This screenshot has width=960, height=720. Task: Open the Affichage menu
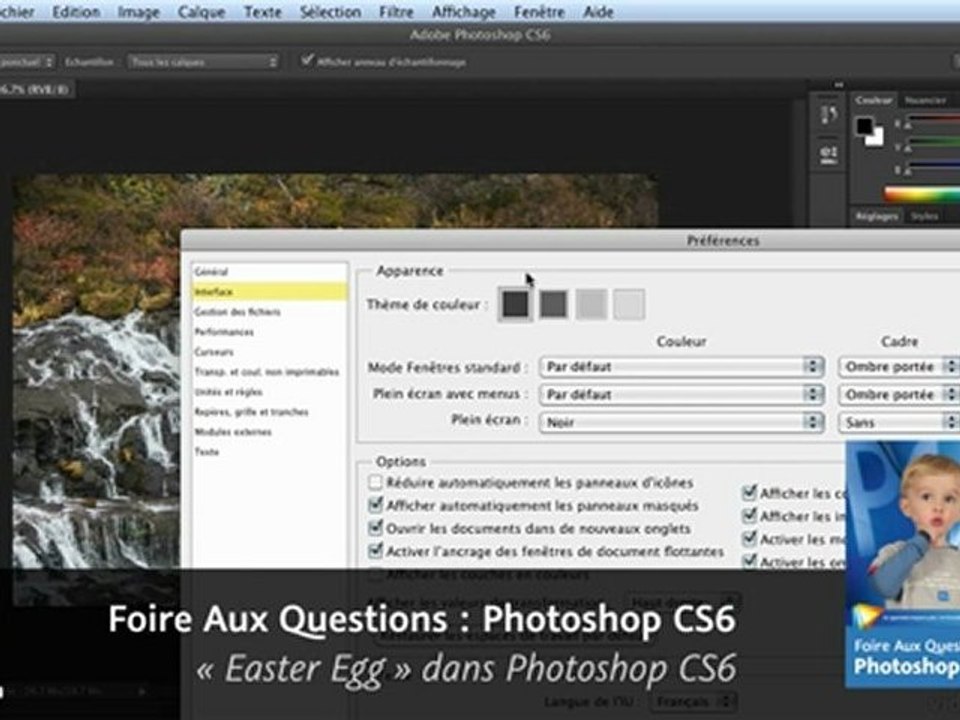point(463,12)
